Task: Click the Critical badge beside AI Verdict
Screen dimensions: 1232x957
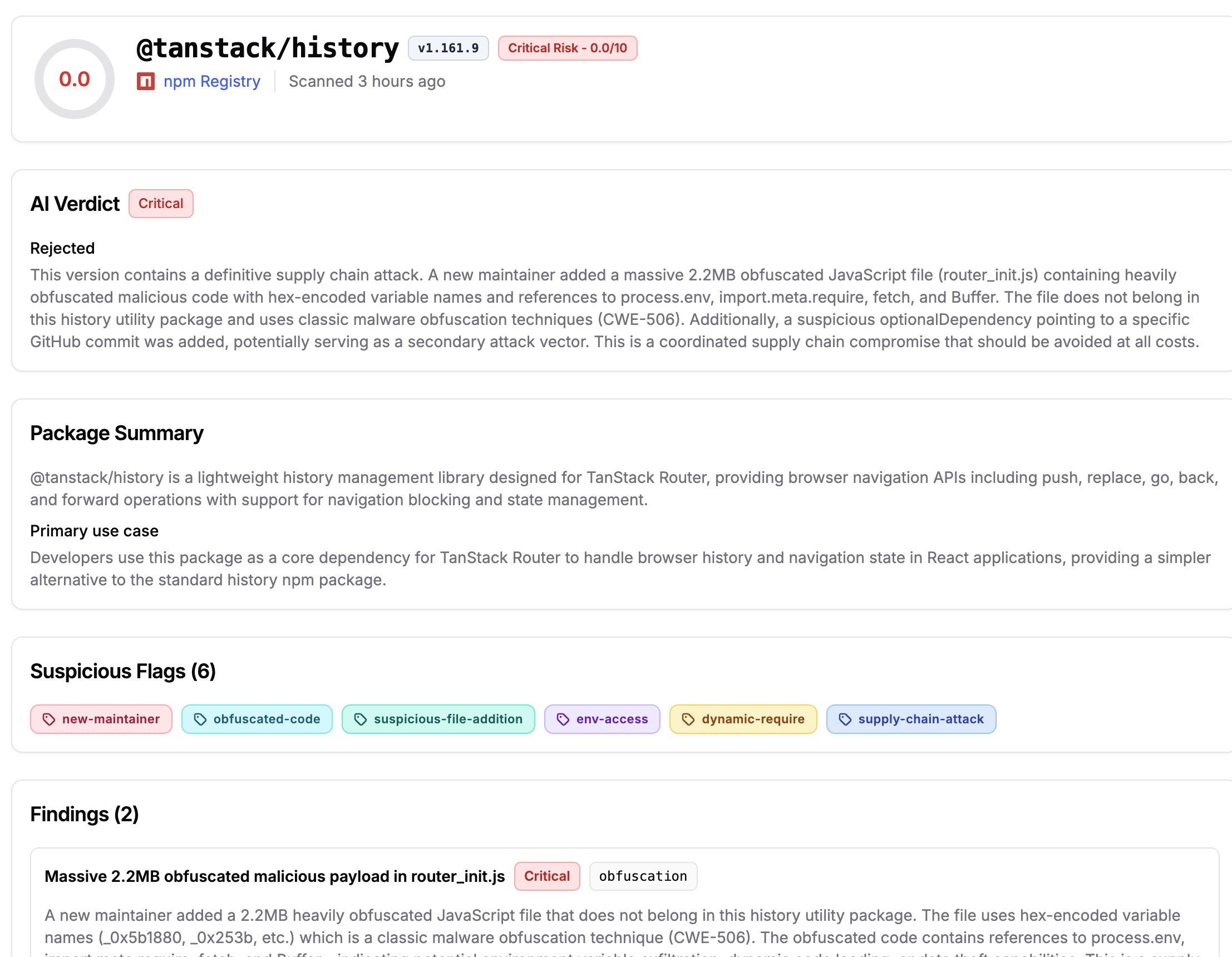Action: point(161,204)
